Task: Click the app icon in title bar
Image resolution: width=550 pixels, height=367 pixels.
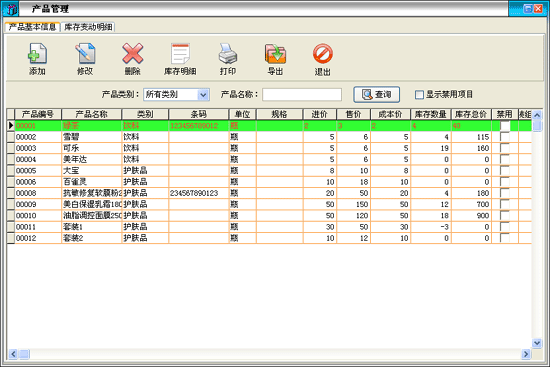Action: (11, 9)
